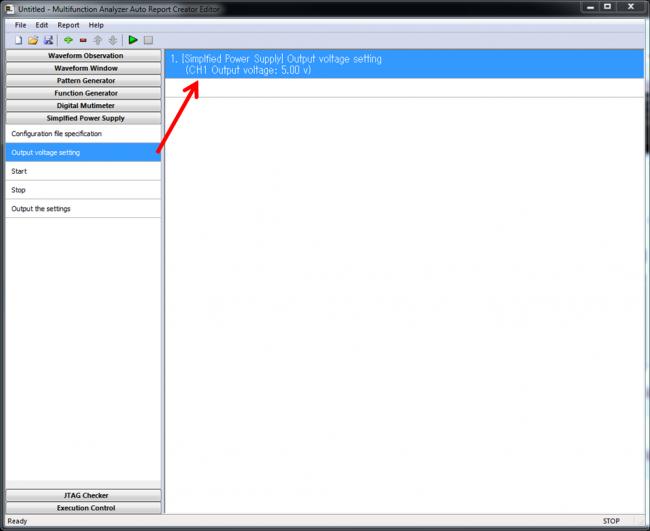Click the Ready status bar text

point(17,521)
